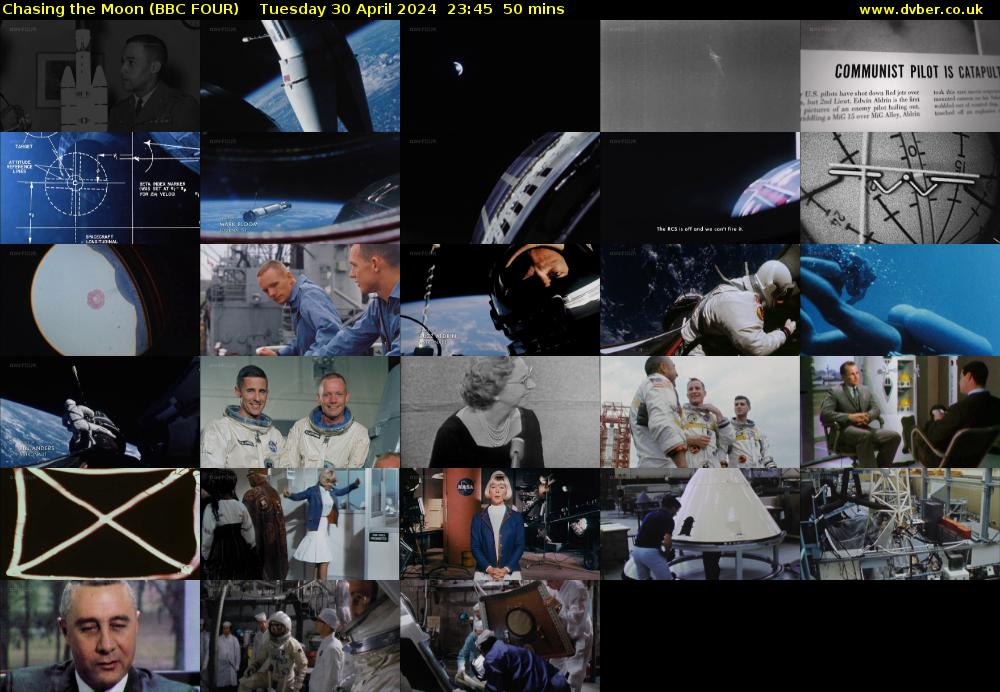
Task: Open the astronaut helmet visor close-up thumbnail
Action: coord(500,300)
